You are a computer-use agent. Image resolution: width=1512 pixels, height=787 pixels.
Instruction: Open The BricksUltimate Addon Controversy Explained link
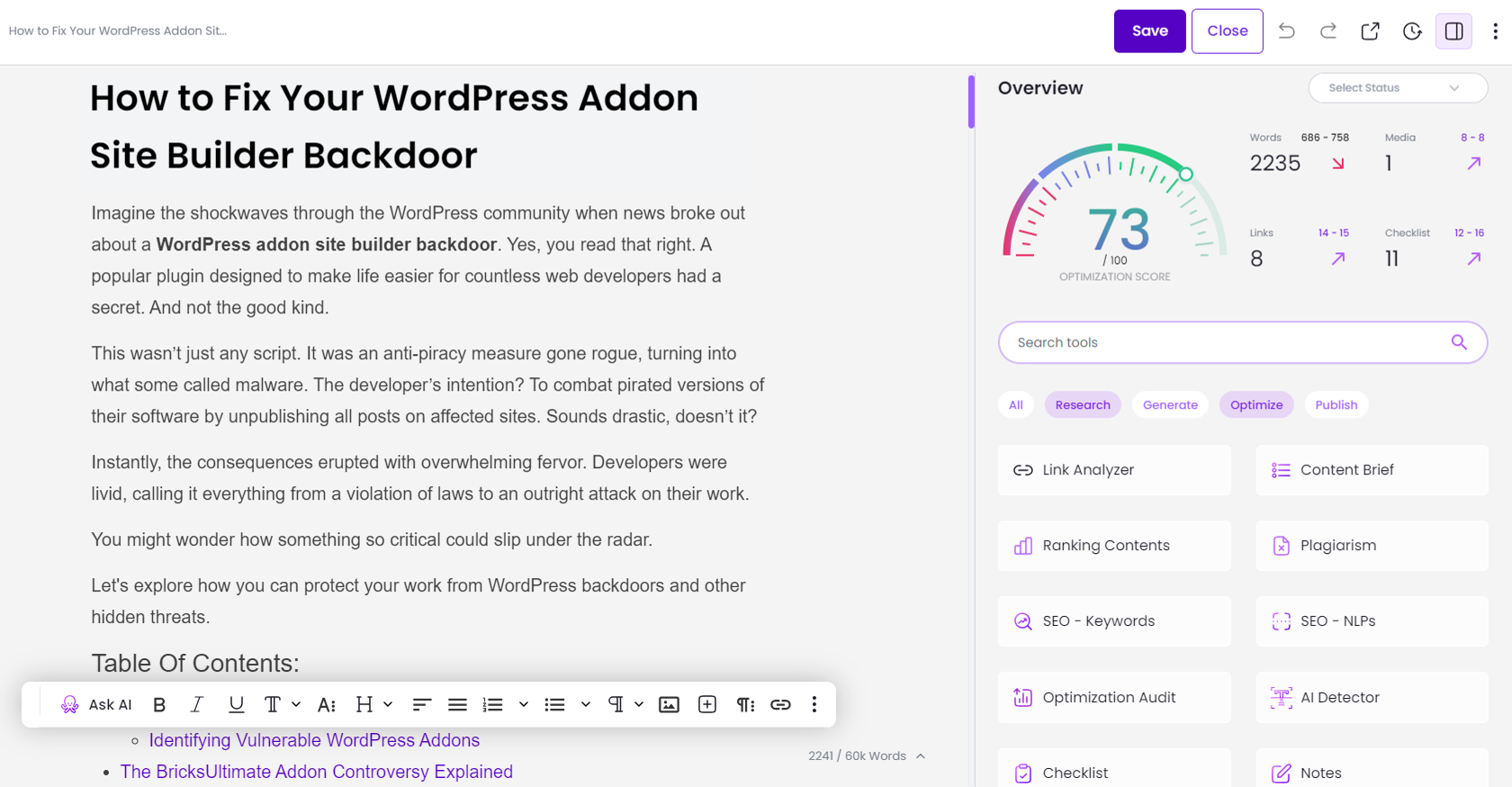pyautogui.click(x=317, y=772)
